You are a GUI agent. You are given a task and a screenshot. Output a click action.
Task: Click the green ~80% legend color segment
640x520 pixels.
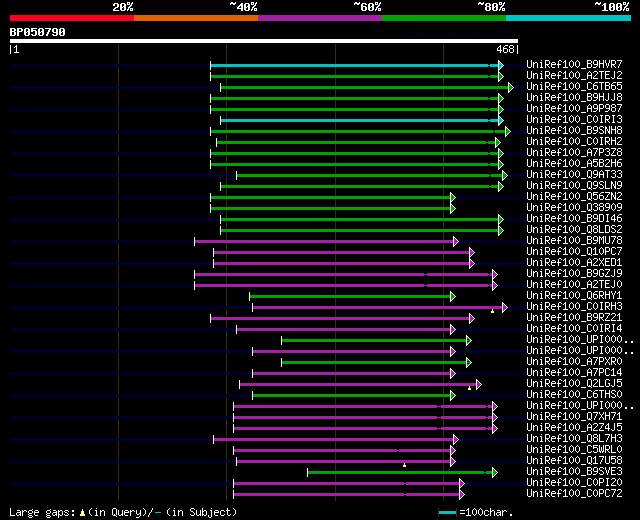444,18
